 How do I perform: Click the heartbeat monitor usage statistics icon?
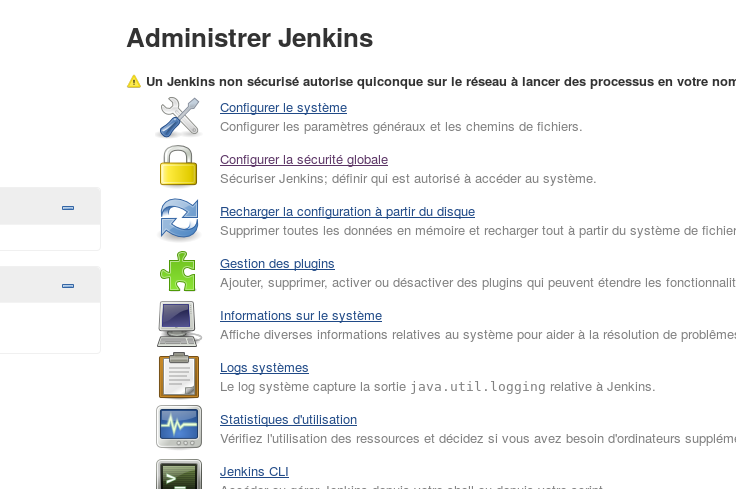click(179, 427)
